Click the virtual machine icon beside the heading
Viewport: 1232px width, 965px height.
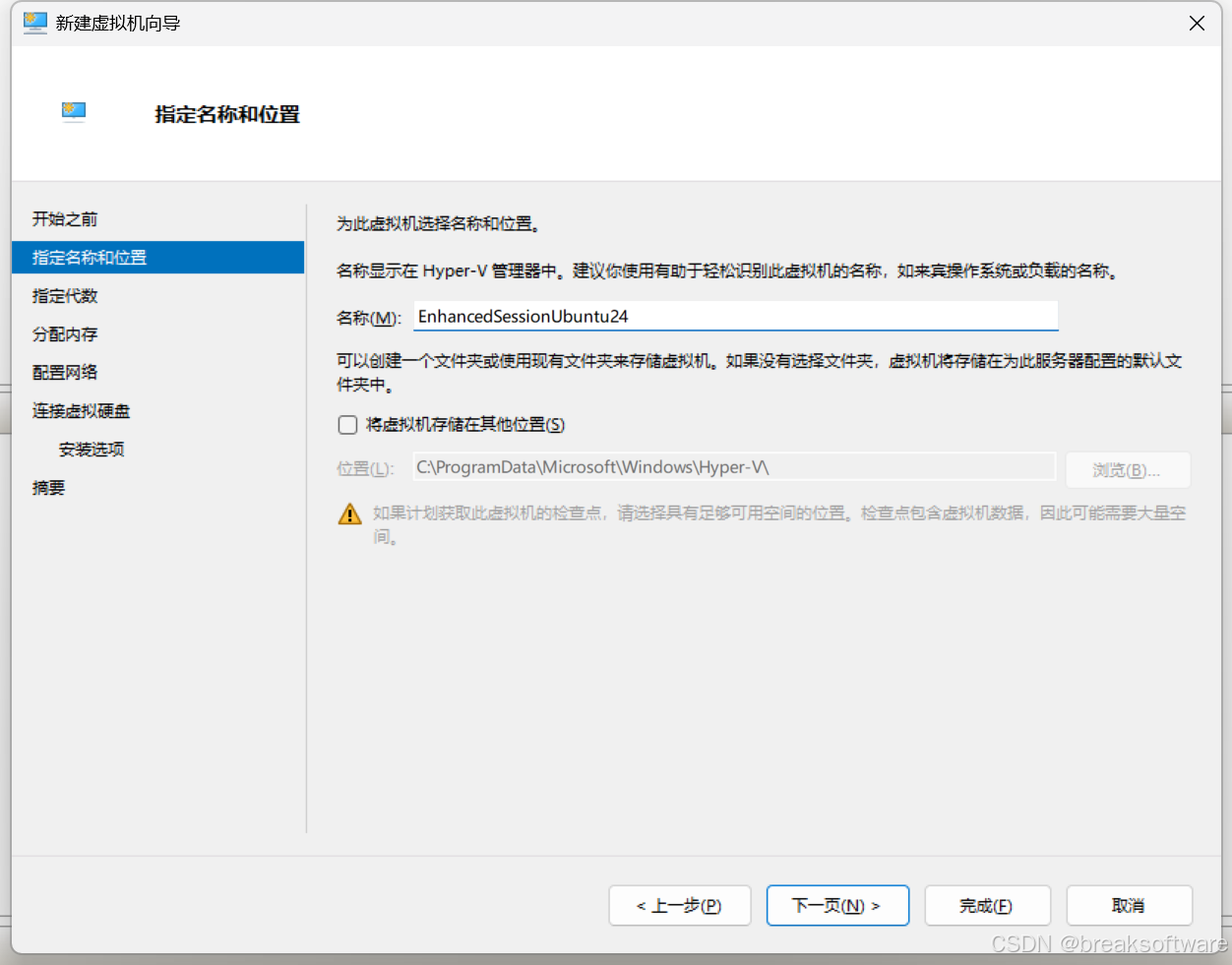(74, 112)
